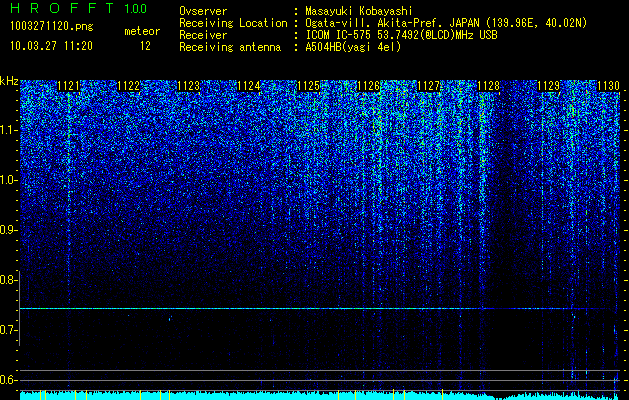Click the Receiving antenna label
Image resolution: width=629 pixels, height=400 pixels.
click(x=230, y=47)
